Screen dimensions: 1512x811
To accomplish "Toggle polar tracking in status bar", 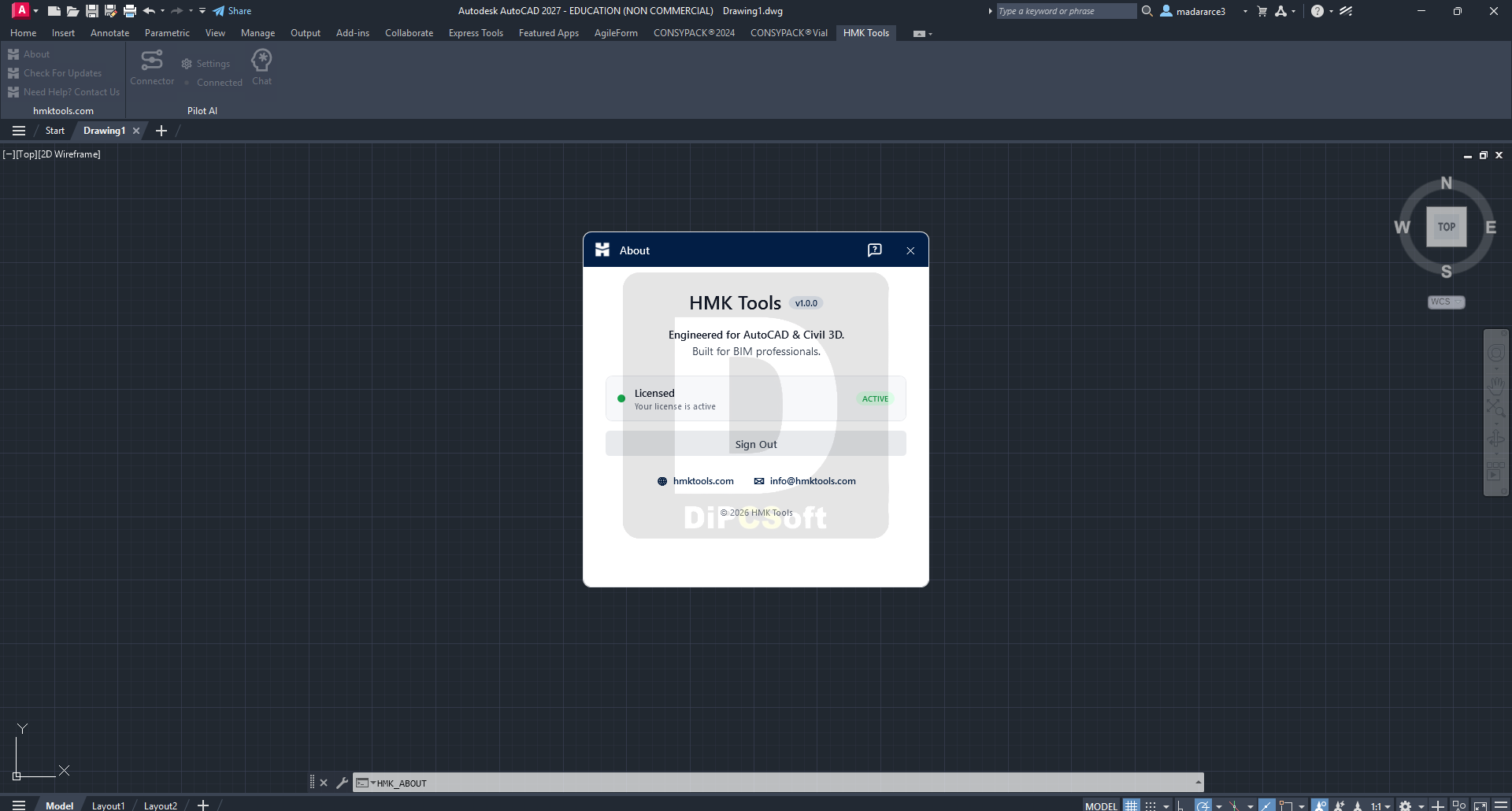I will pos(1203,805).
